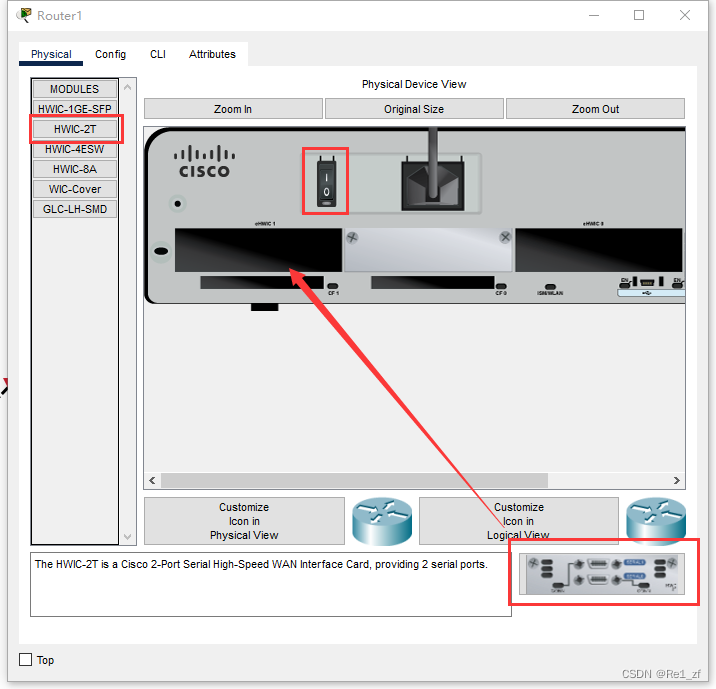Minimize the Router1 window
716x689 pixels.
click(594, 16)
